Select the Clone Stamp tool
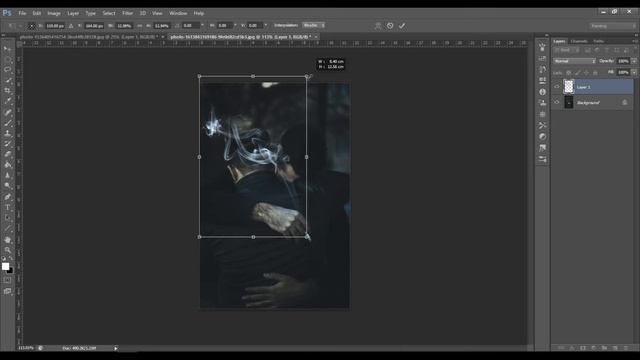The height and width of the screenshot is (360, 640). (7, 133)
